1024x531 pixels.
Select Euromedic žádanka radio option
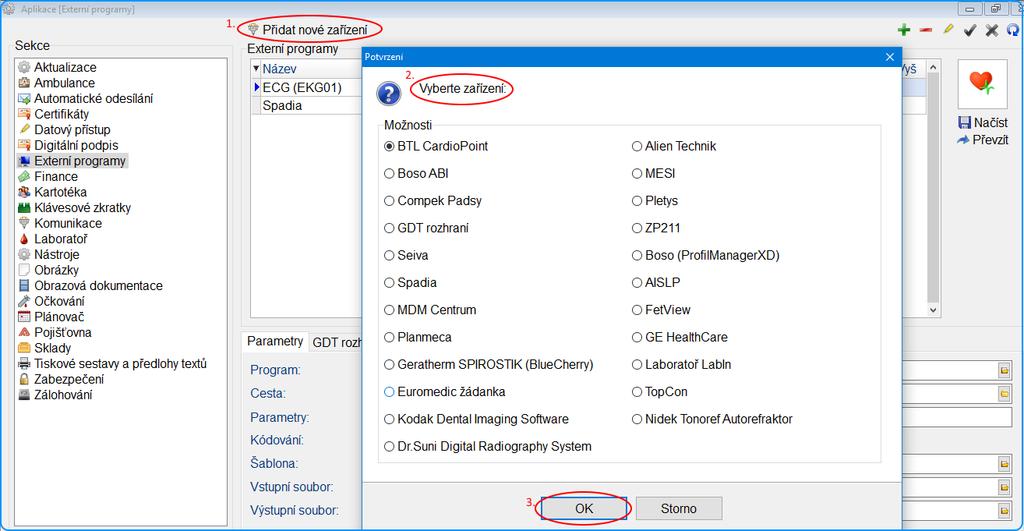pos(445,393)
